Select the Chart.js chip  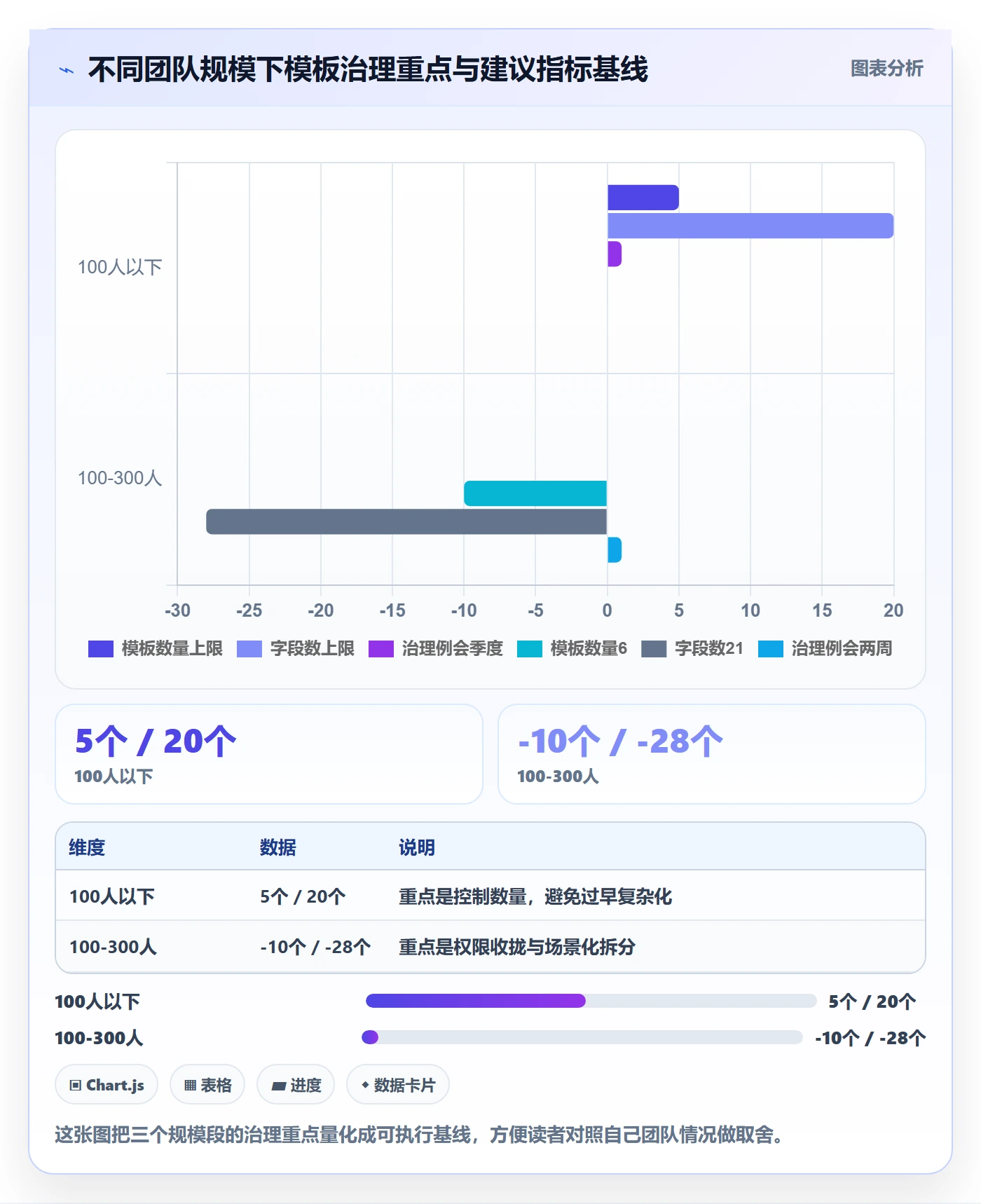pyautogui.click(x=107, y=1085)
